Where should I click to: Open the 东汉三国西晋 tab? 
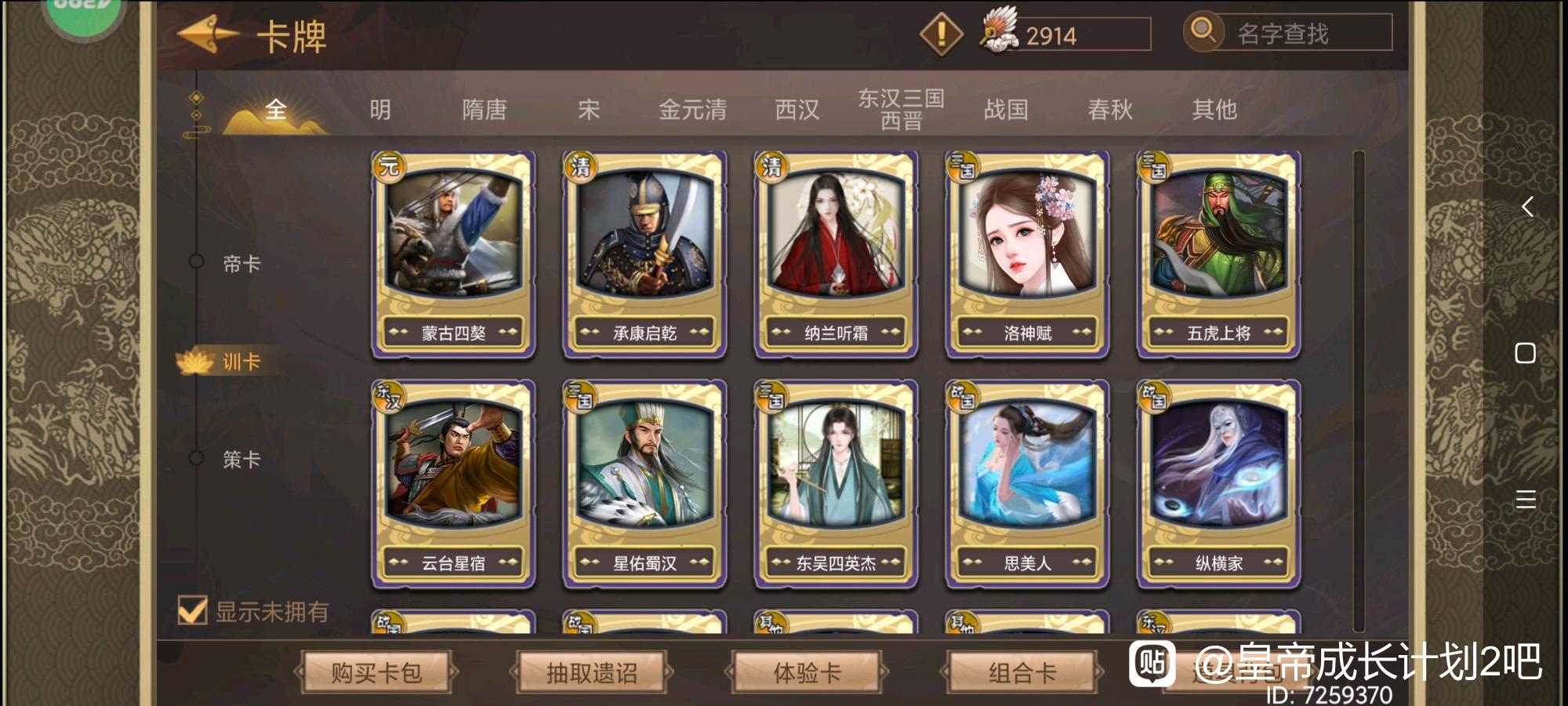(x=901, y=109)
